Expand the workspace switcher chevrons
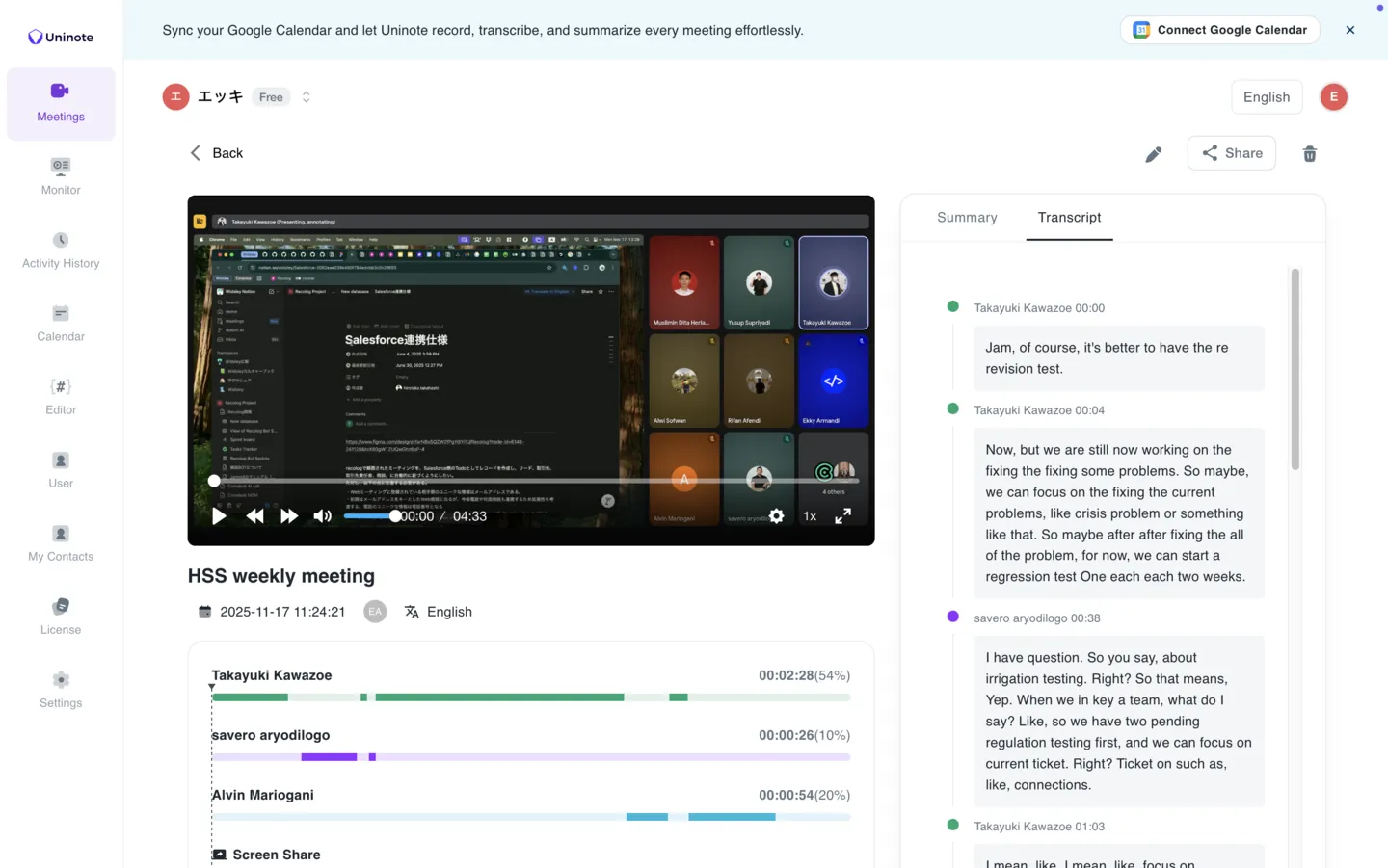Viewport: 1388px width, 868px height. [307, 97]
